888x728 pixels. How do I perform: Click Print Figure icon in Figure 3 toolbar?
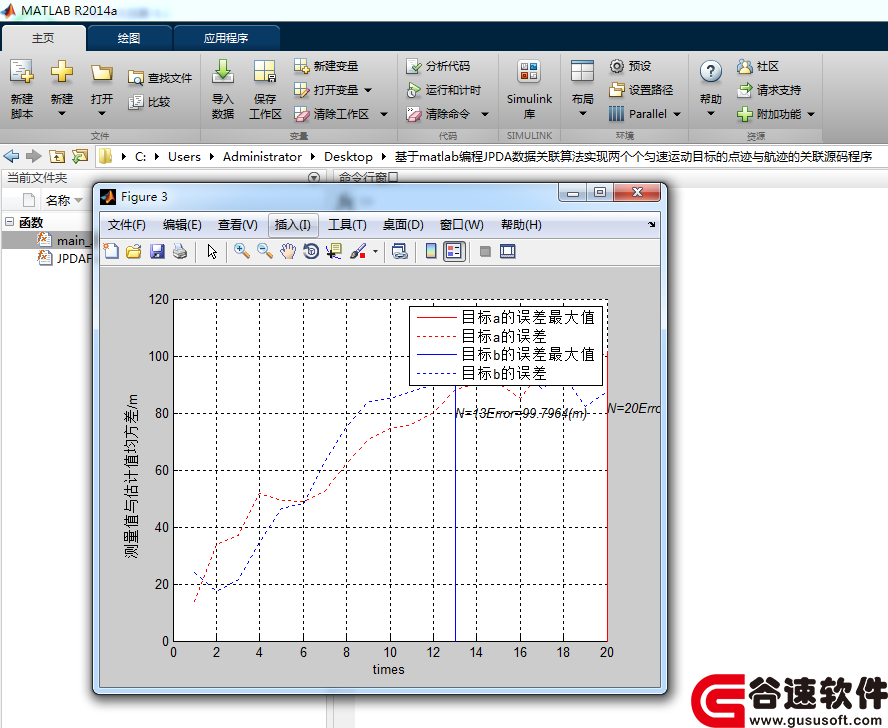tap(180, 251)
